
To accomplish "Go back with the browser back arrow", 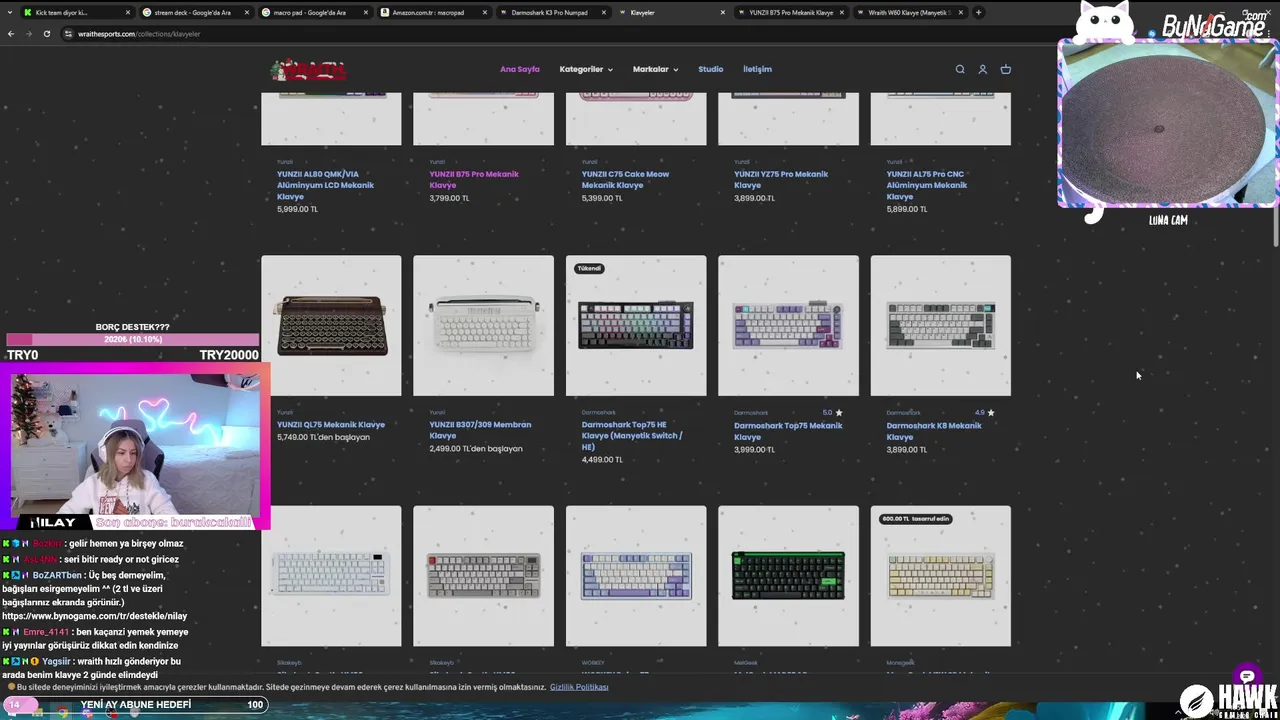I will pos(11,34).
